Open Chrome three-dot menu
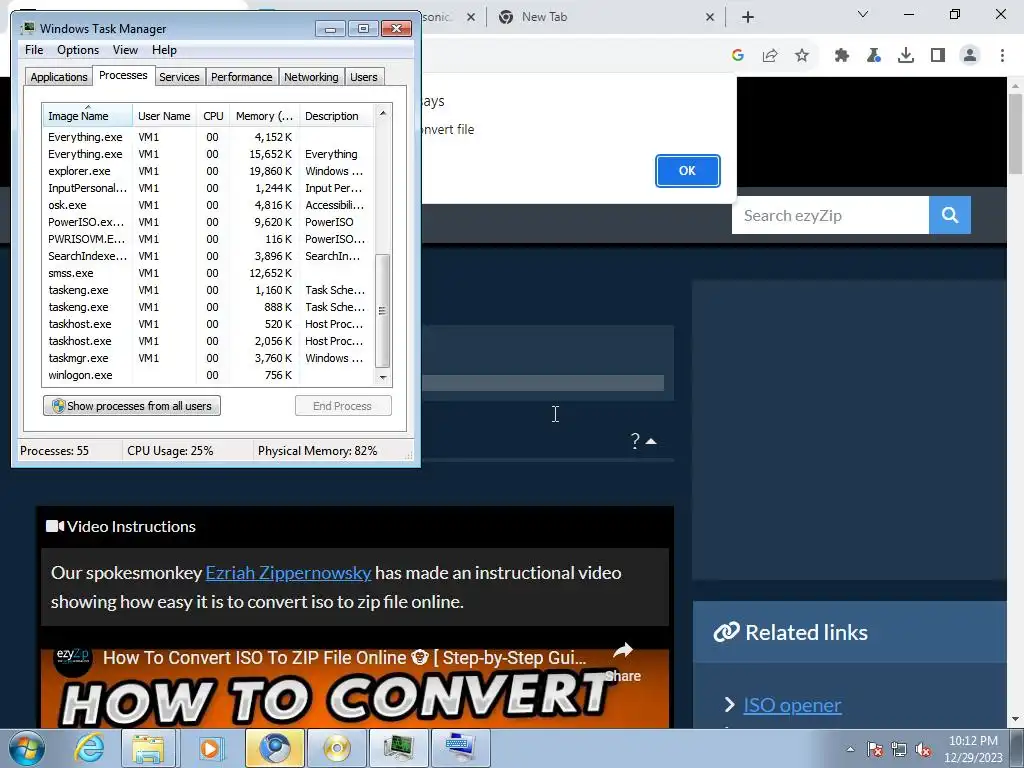1024x768 pixels. pyautogui.click(x=1002, y=56)
